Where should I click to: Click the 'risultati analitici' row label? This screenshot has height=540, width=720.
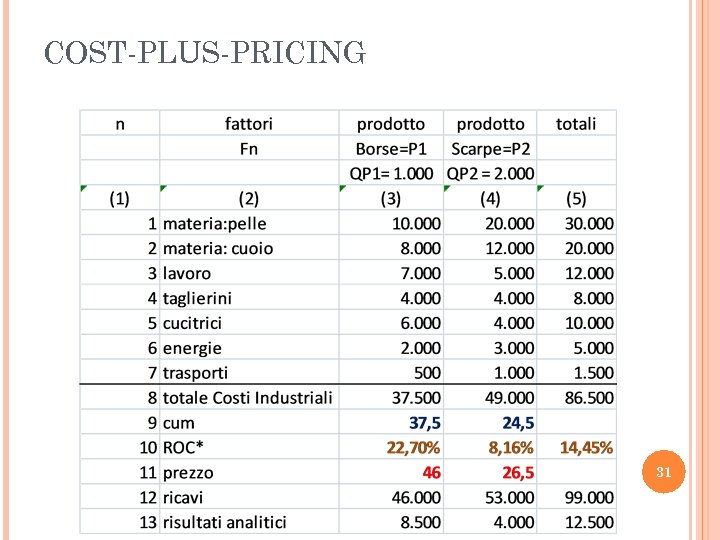coord(224,522)
